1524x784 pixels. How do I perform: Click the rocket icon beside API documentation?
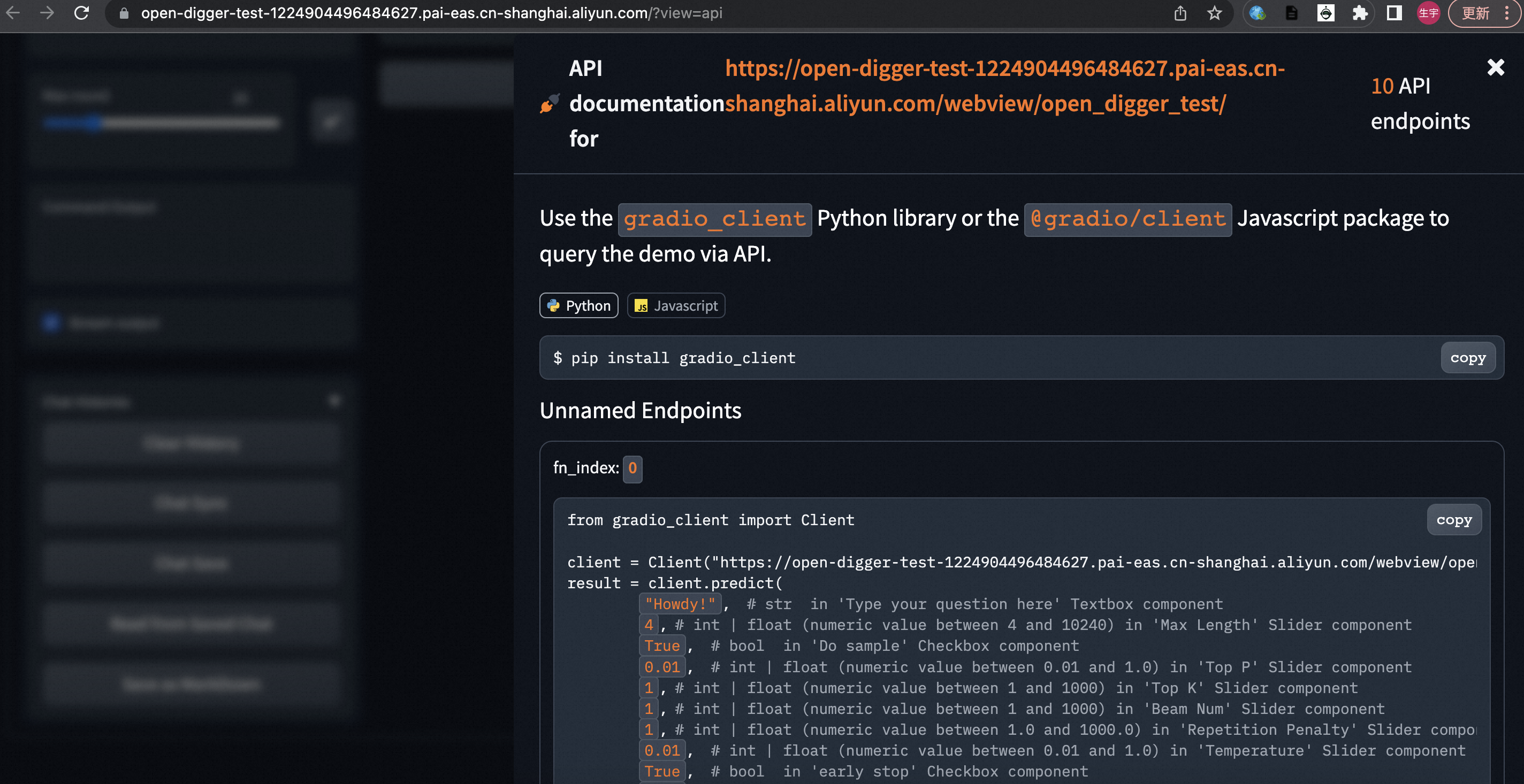[x=549, y=103]
